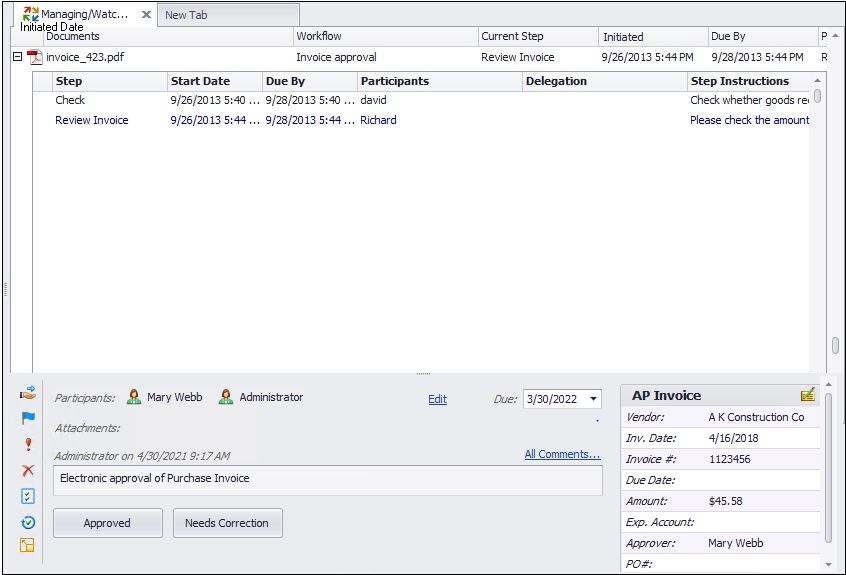Collapse the invoice_423.pdf row
The height and width of the screenshot is (575, 846).
[17, 57]
